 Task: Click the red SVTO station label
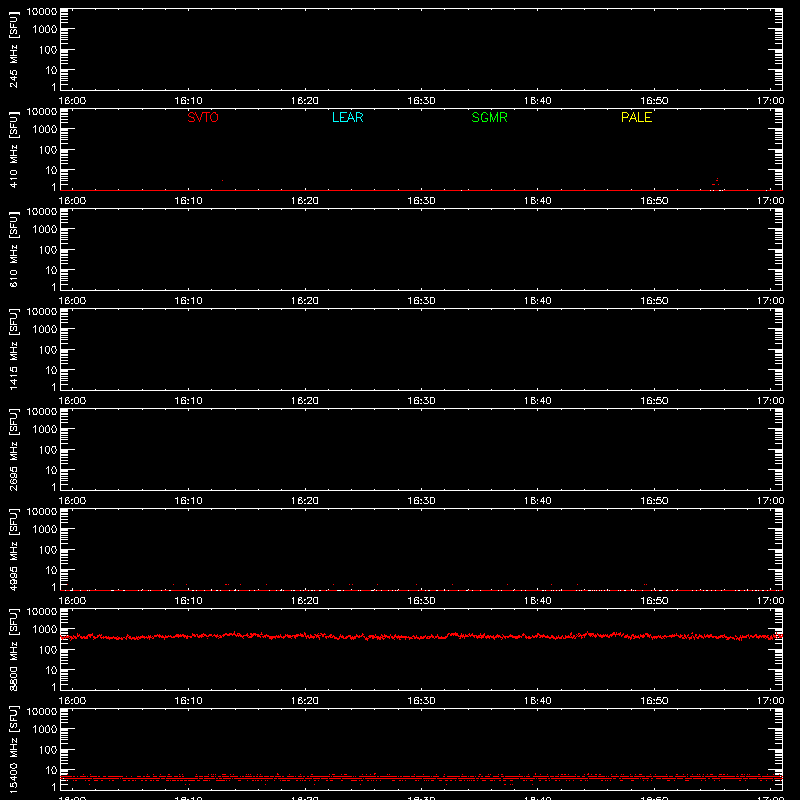pyautogui.click(x=203, y=117)
